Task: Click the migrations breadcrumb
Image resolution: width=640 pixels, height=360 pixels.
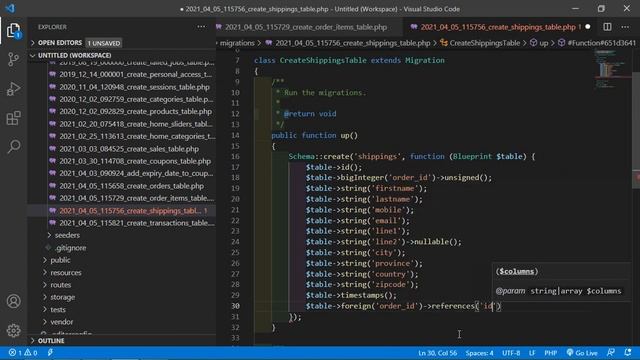Action: pos(237,43)
